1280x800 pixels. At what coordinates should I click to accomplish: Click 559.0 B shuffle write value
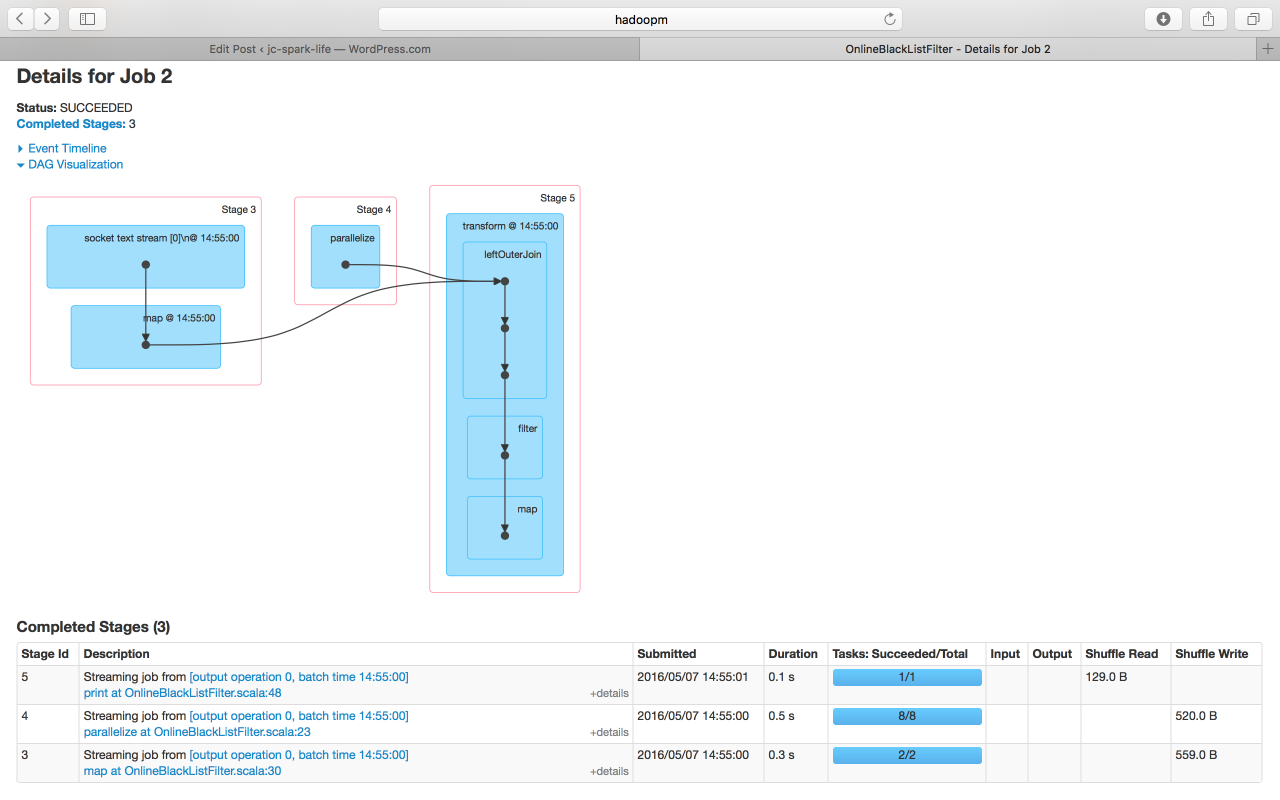click(x=1196, y=755)
